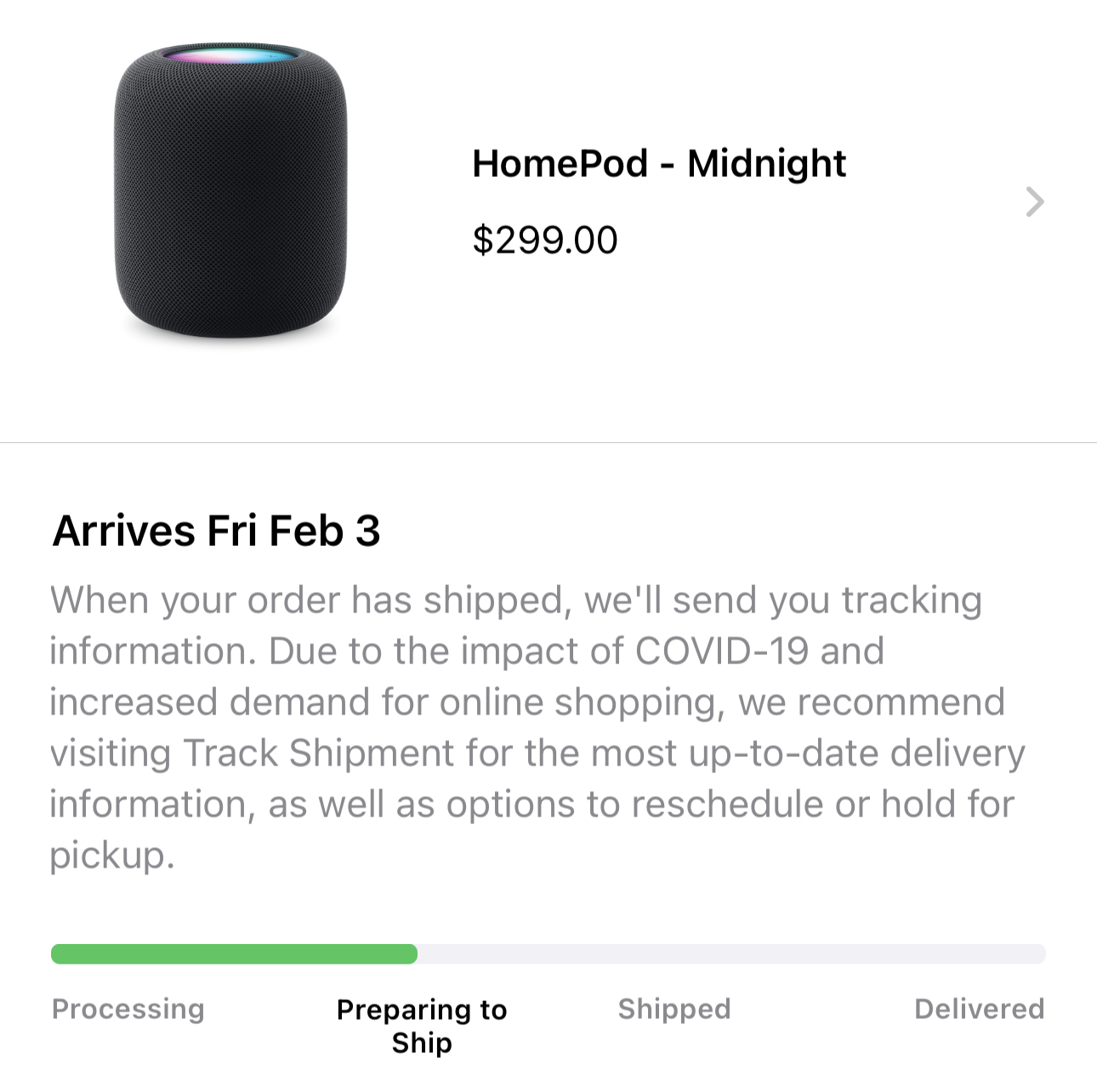
Task: Select the Processing status step
Action: click(128, 1009)
